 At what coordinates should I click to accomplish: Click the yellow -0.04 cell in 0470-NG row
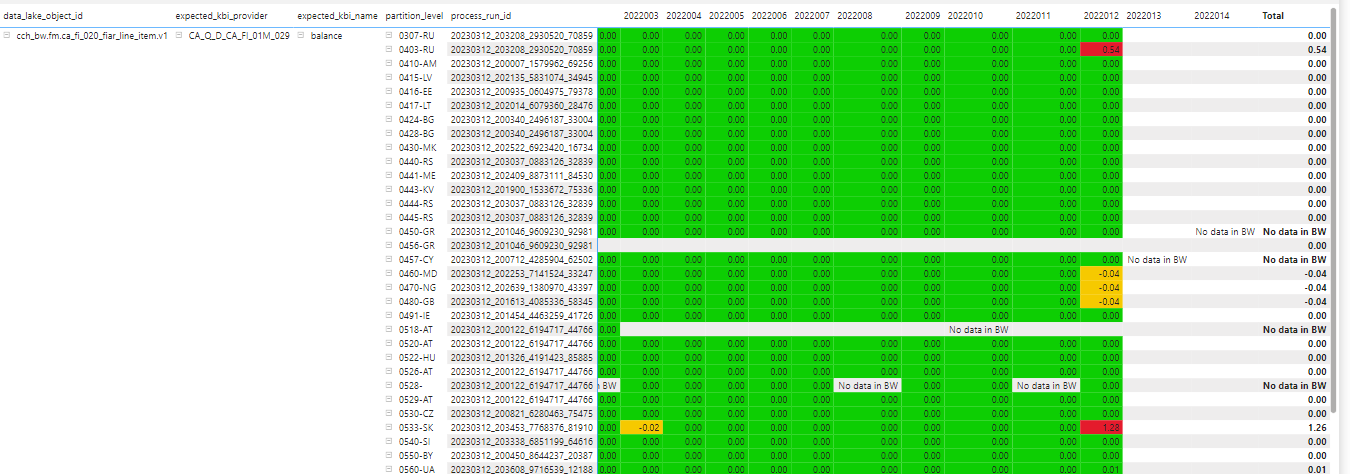[1102, 287]
